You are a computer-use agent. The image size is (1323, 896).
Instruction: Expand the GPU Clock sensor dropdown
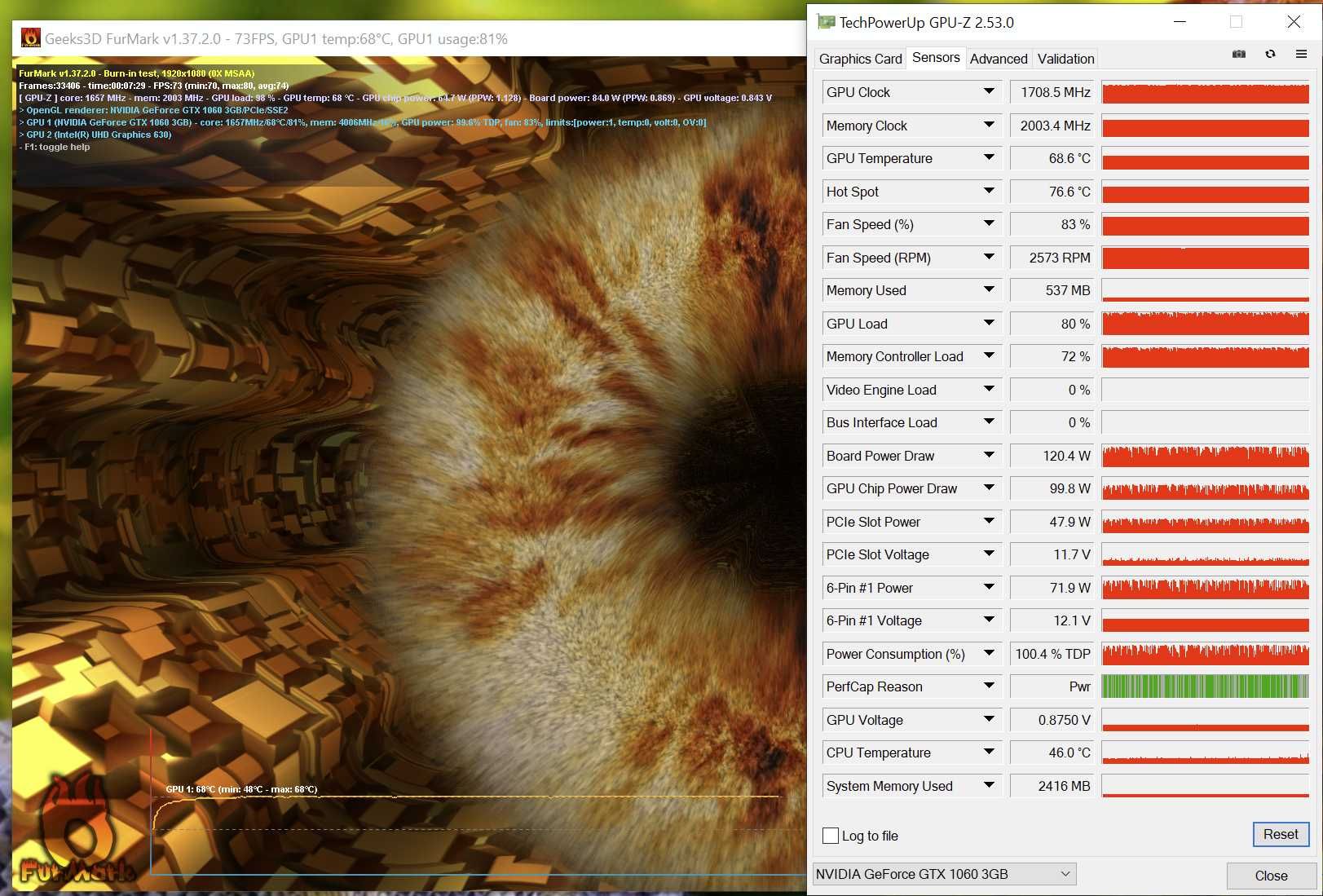pos(989,92)
